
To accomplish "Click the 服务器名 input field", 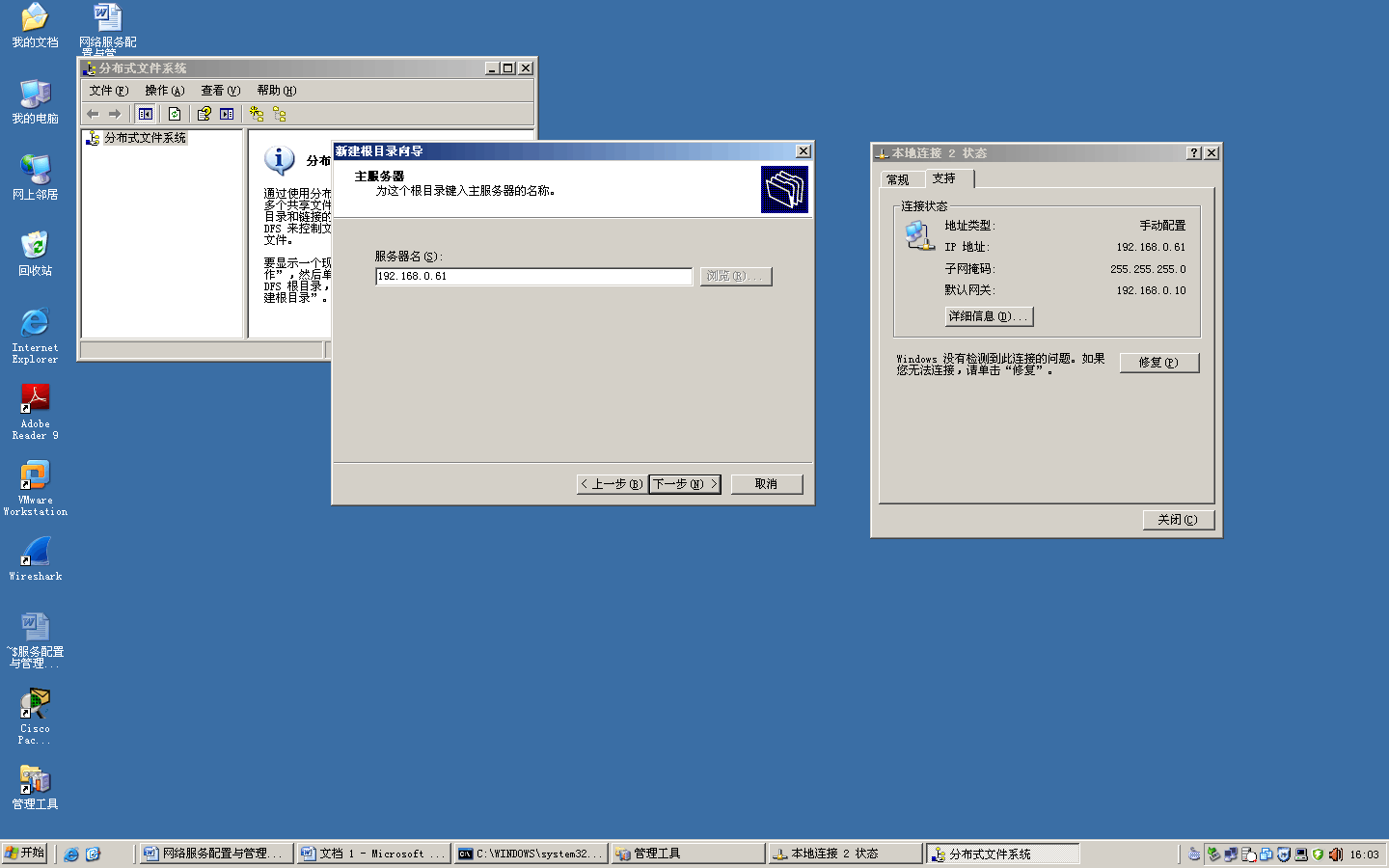I will [x=533, y=277].
